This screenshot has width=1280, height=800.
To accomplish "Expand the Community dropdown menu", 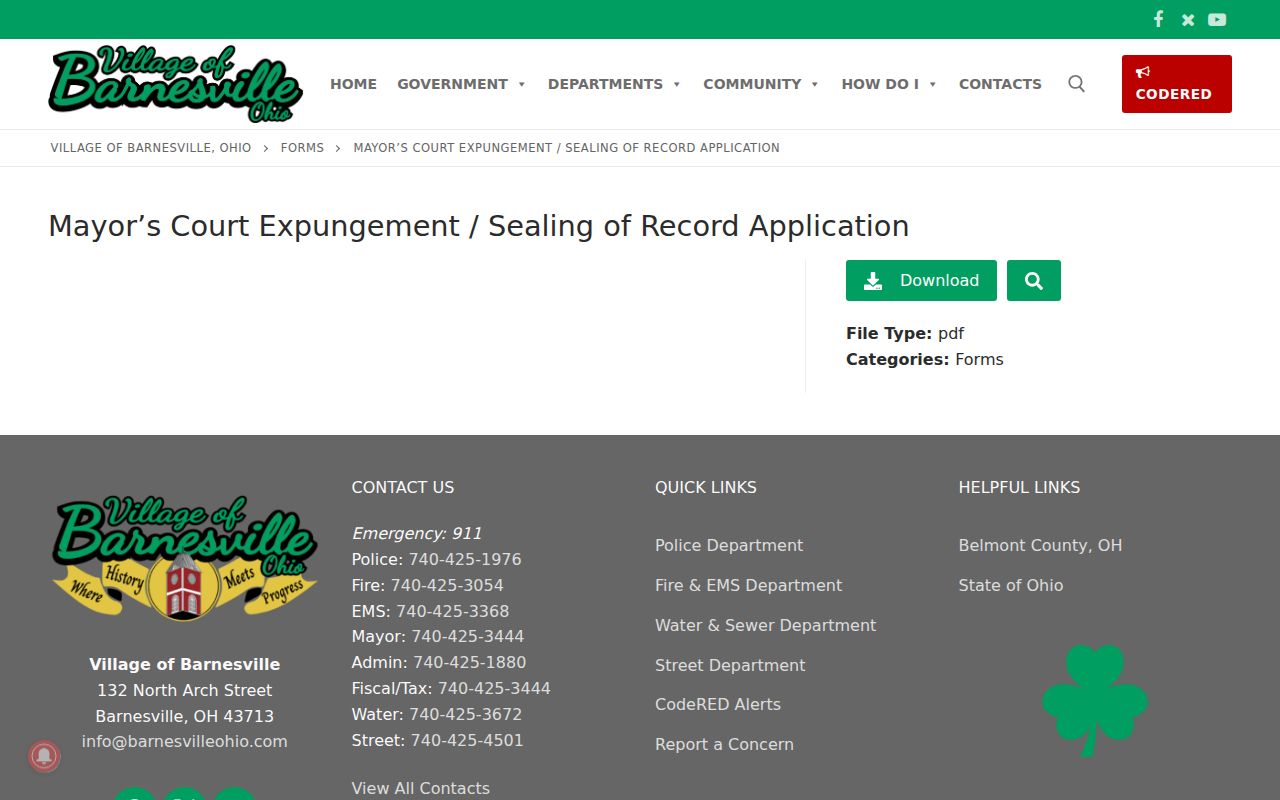I will coord(762,84).
